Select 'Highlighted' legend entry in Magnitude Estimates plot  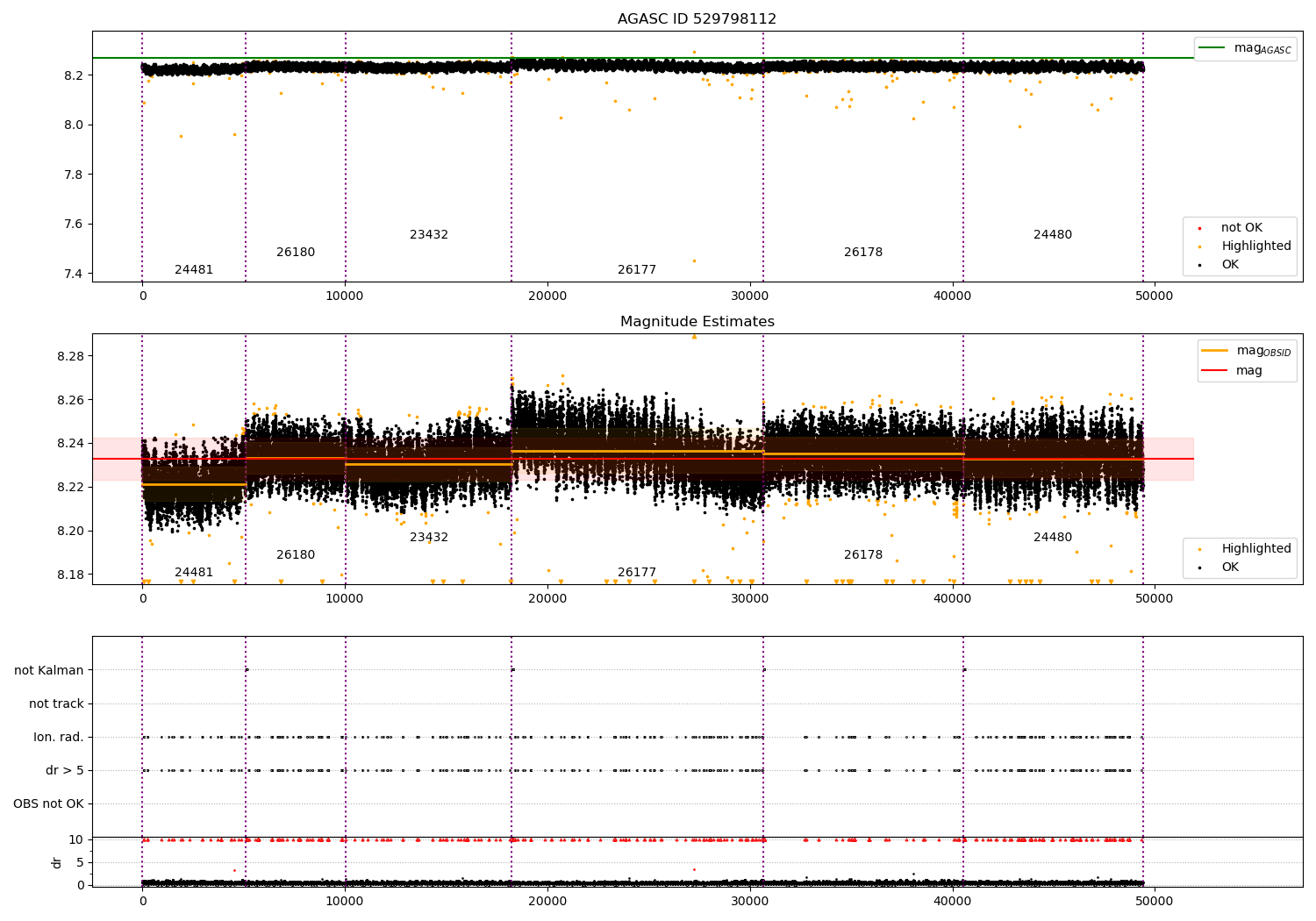pyautogui.click(x=1256, y=549)
